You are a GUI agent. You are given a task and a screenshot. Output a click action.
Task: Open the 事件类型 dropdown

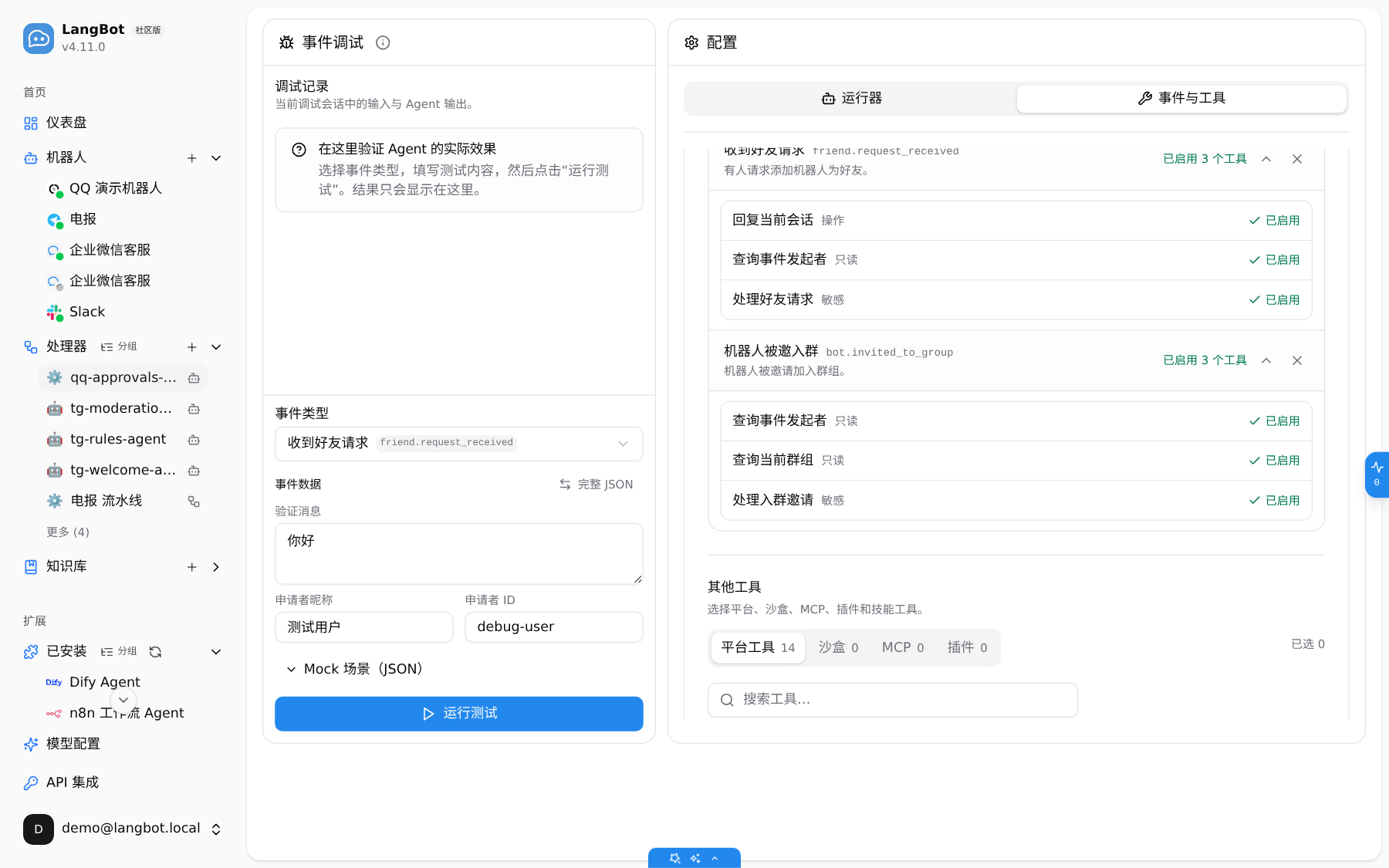(x=459, y=444)
